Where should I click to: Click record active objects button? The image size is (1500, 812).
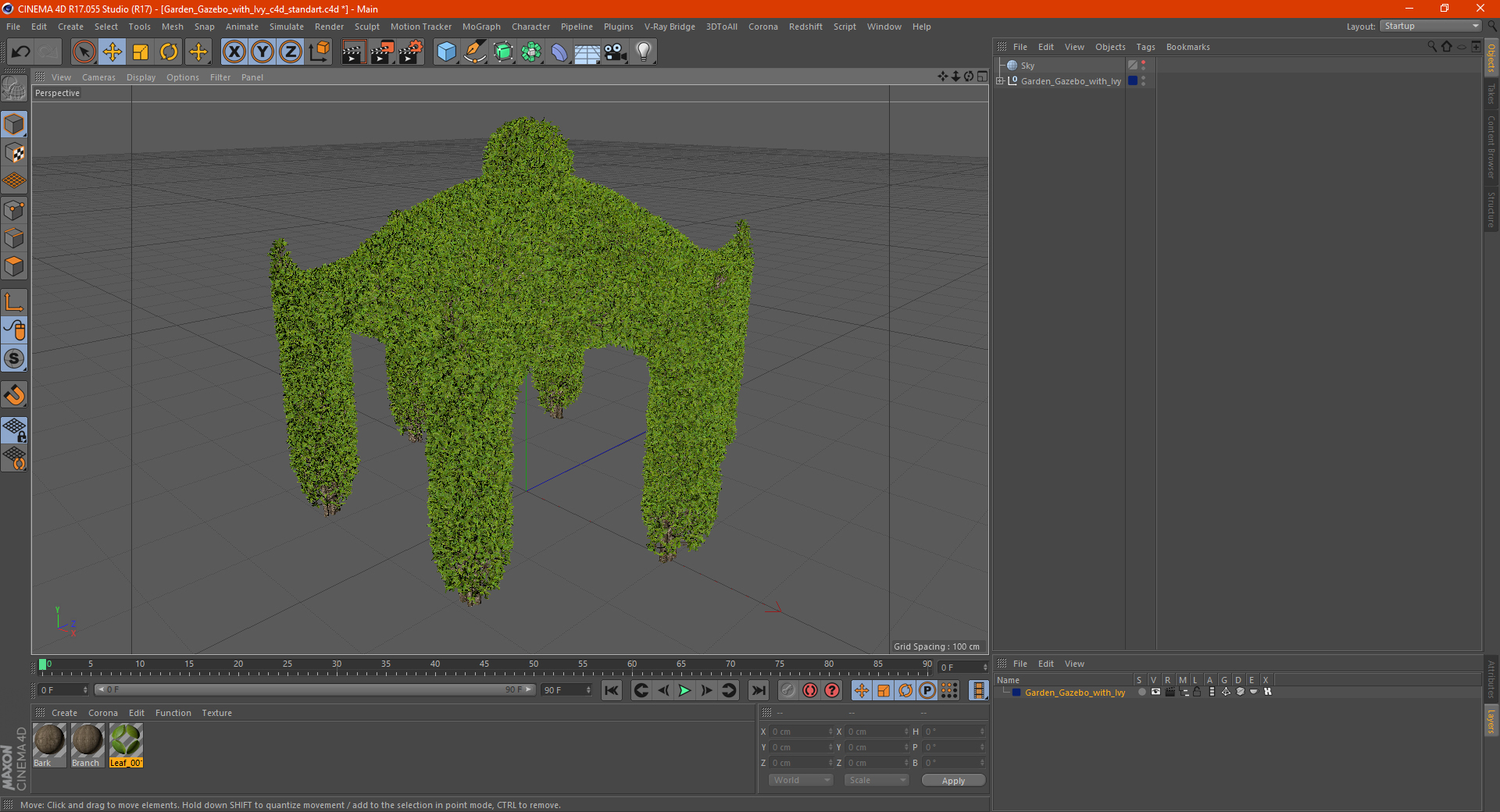[x=787, y=690]
